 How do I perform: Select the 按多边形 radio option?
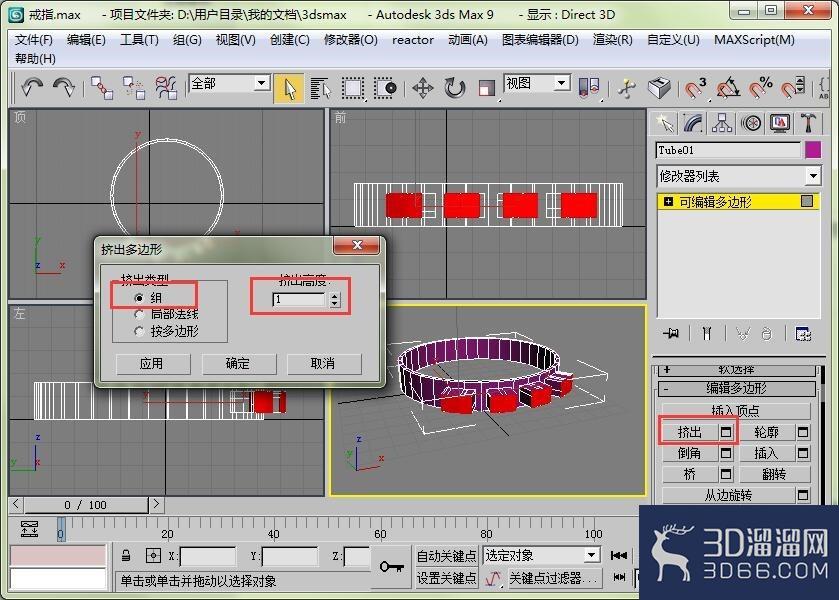coord(139,332)
